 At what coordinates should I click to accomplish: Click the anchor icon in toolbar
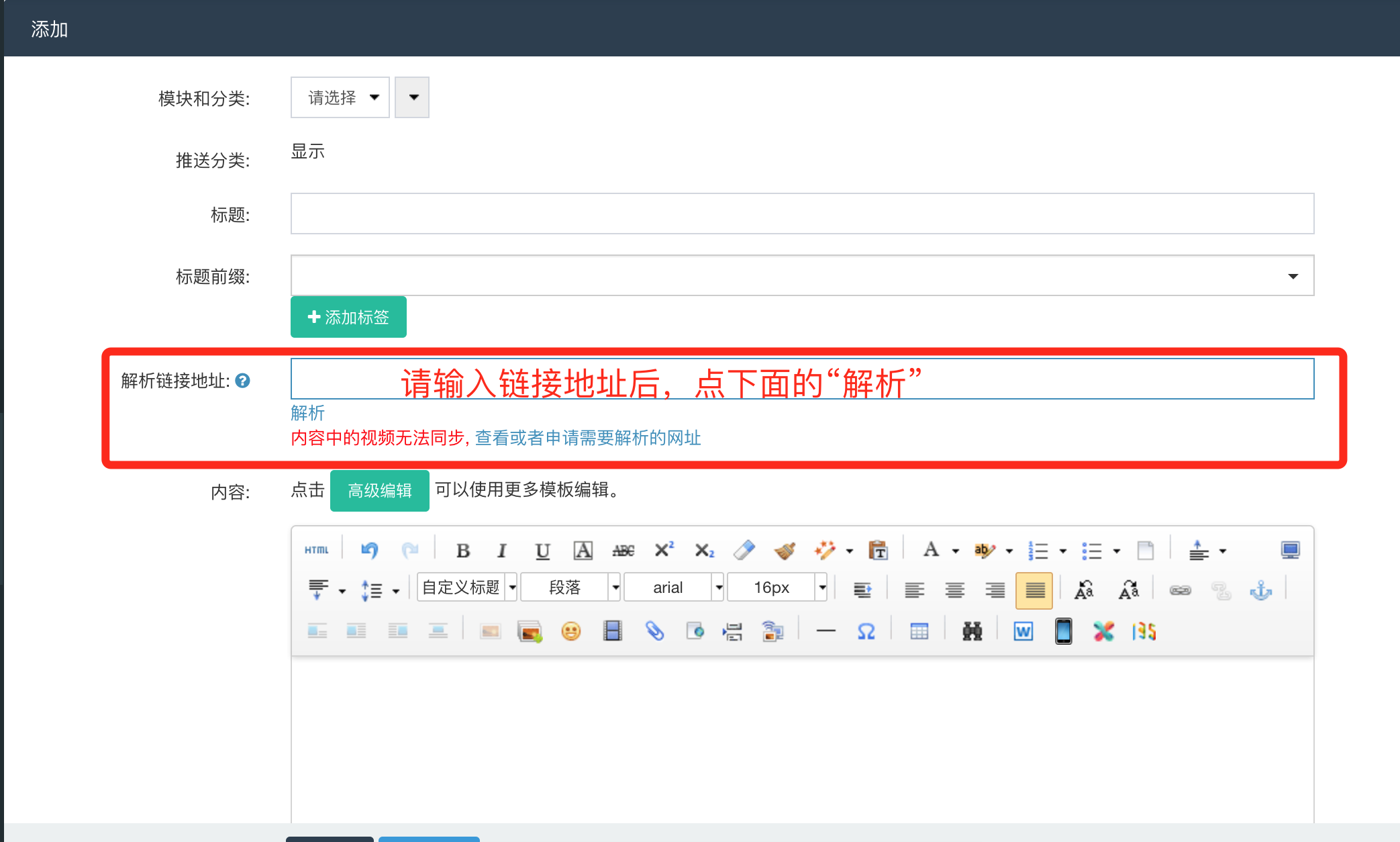tap(1260, 590)
